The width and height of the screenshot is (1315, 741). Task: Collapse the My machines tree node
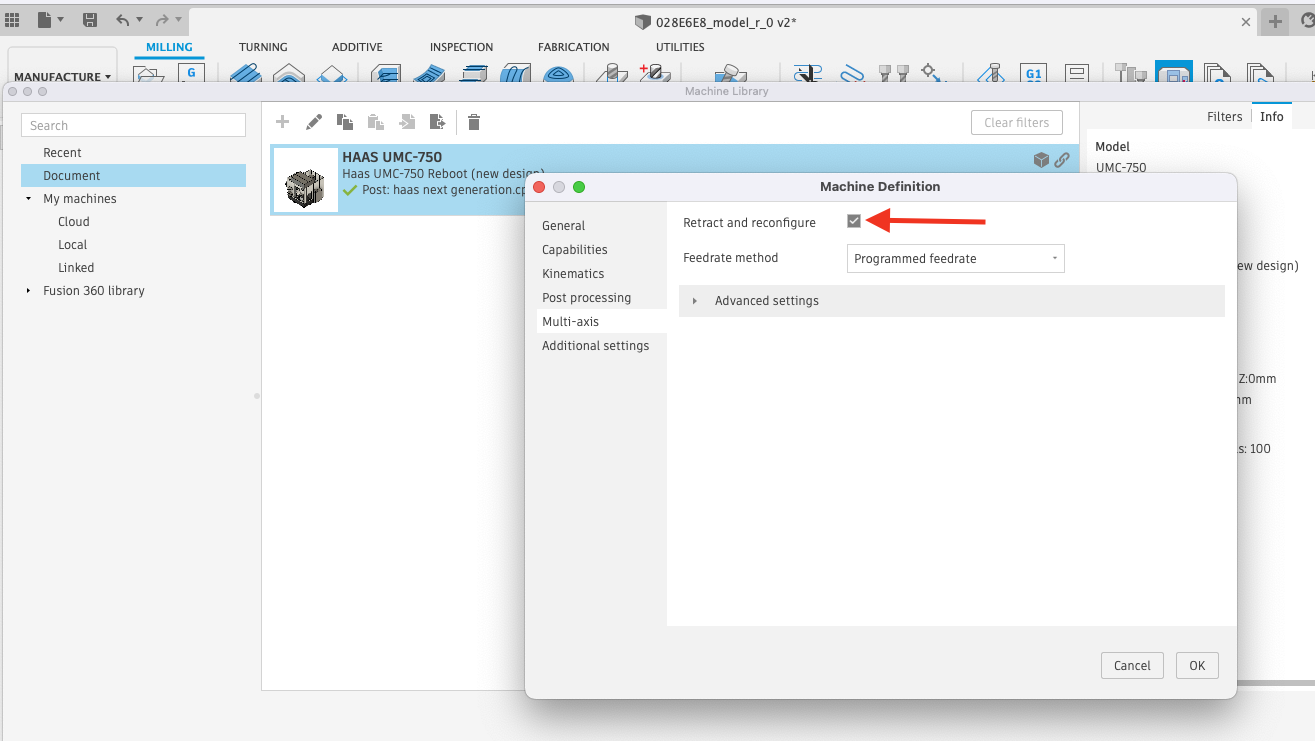[29, 199]
